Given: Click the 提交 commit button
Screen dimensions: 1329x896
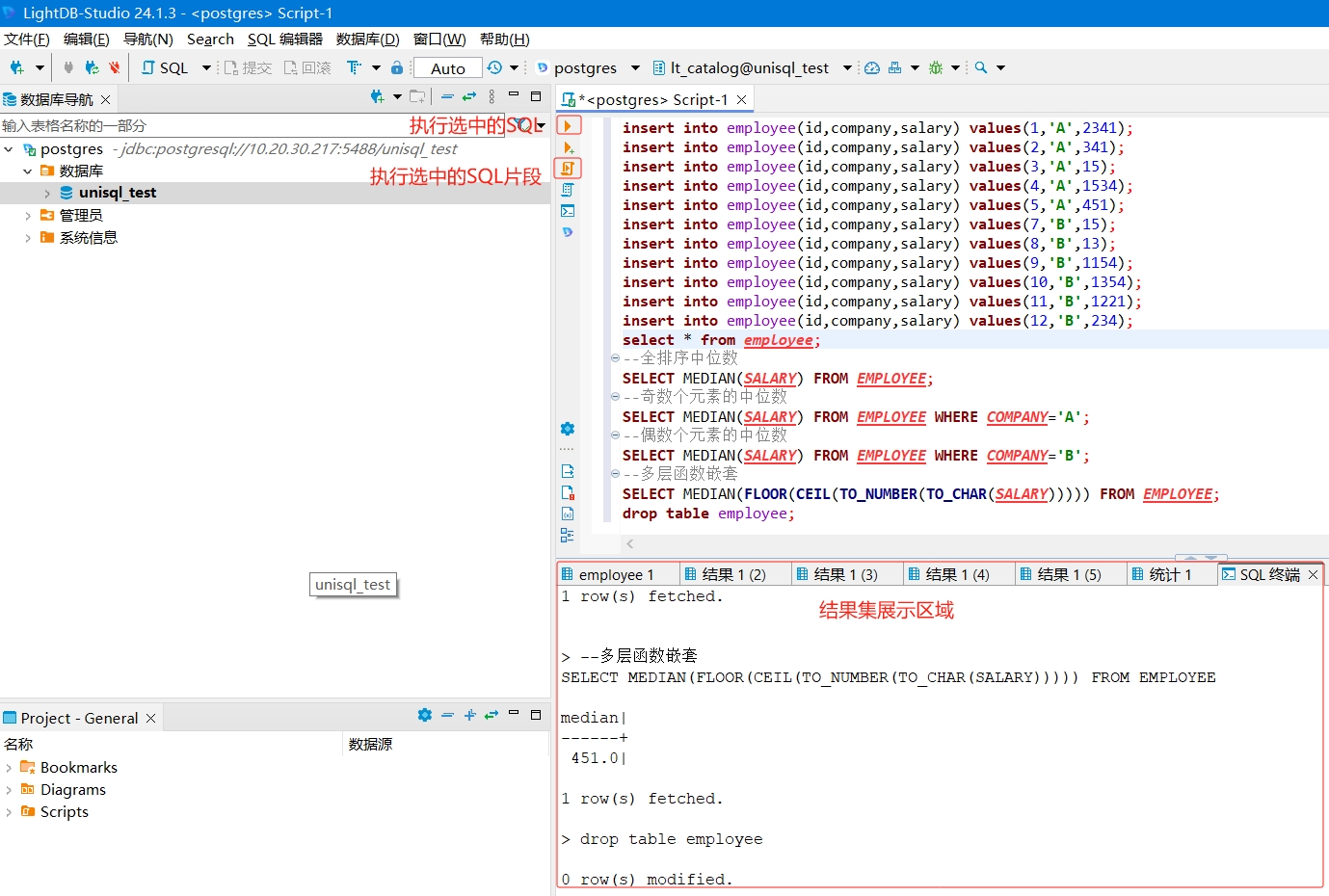Looking at the screenshot, I should 249,67.
